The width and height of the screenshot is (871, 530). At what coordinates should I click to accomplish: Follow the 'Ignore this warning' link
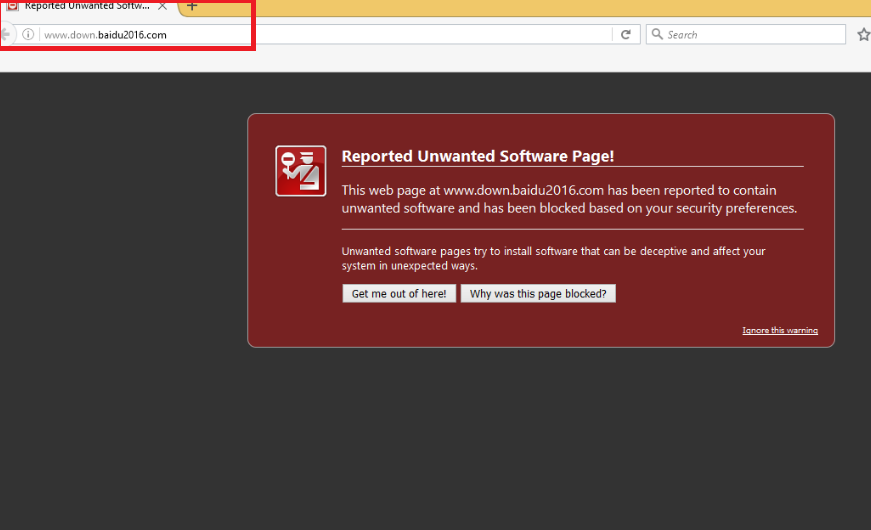(779, 331)
